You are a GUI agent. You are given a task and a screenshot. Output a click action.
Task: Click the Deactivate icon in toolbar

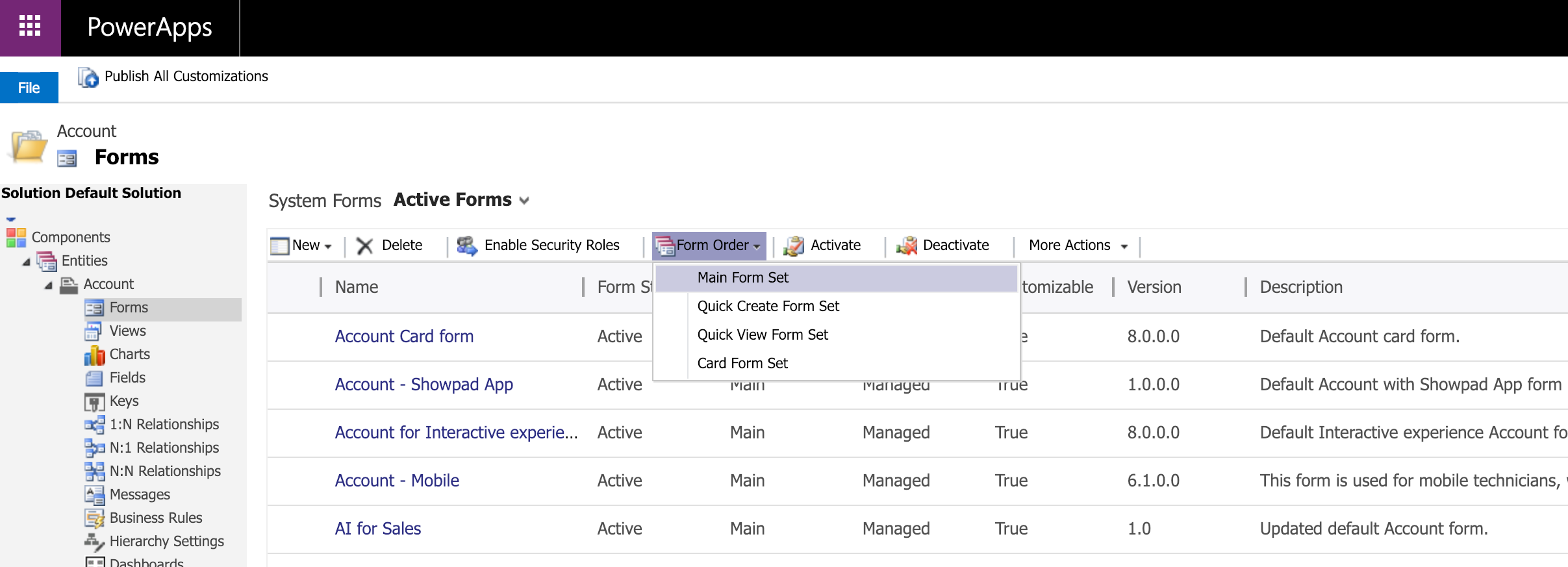click(907, 246)
